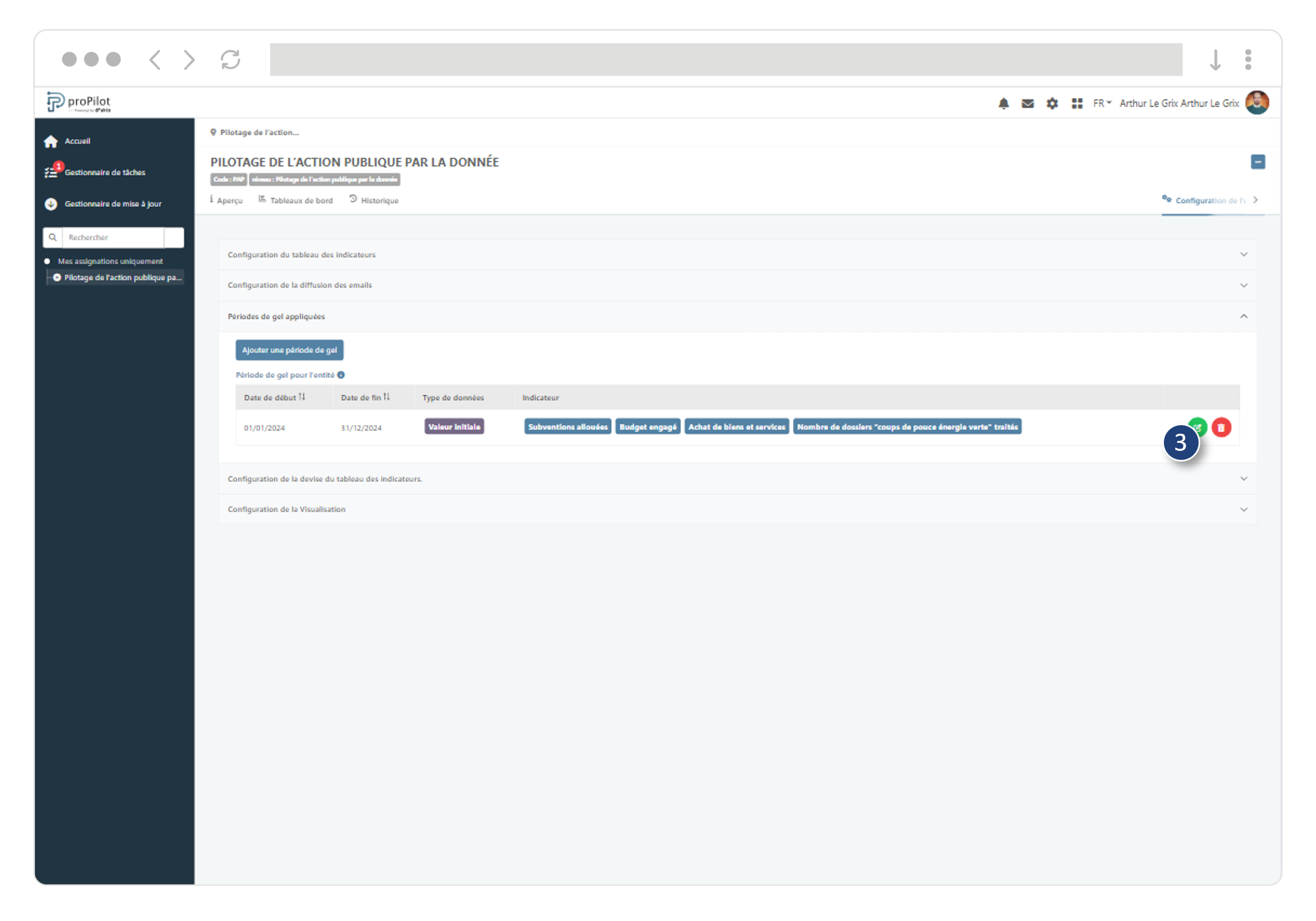Click the niveau badge under title
Image resolution: width=1316 pixels, height=921 pixels.
pyautogui.click(x=324, y=180)
